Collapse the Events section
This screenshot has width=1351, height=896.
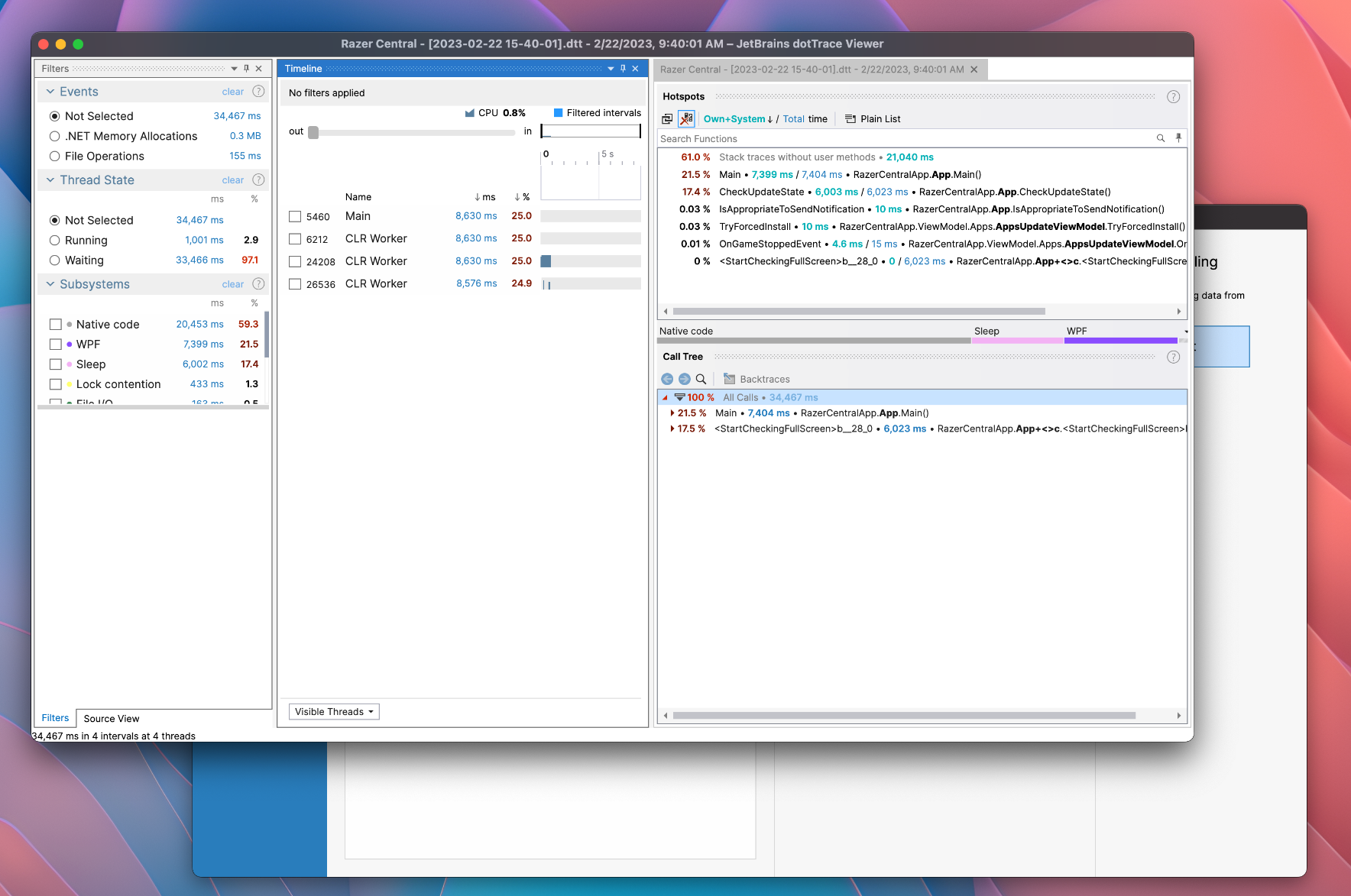tap(50, 92)
